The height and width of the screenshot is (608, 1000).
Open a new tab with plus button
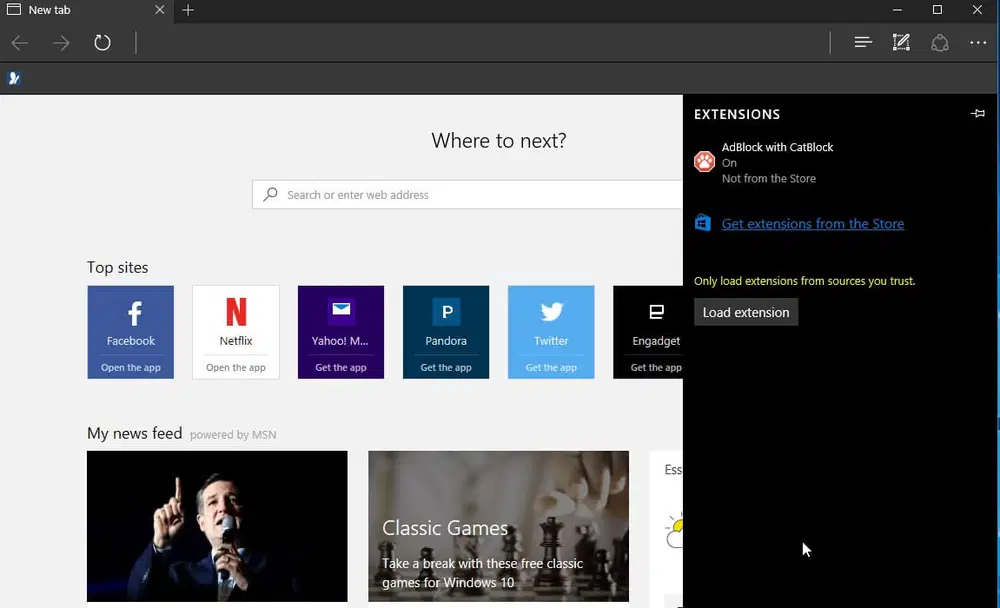coord(188,11)
